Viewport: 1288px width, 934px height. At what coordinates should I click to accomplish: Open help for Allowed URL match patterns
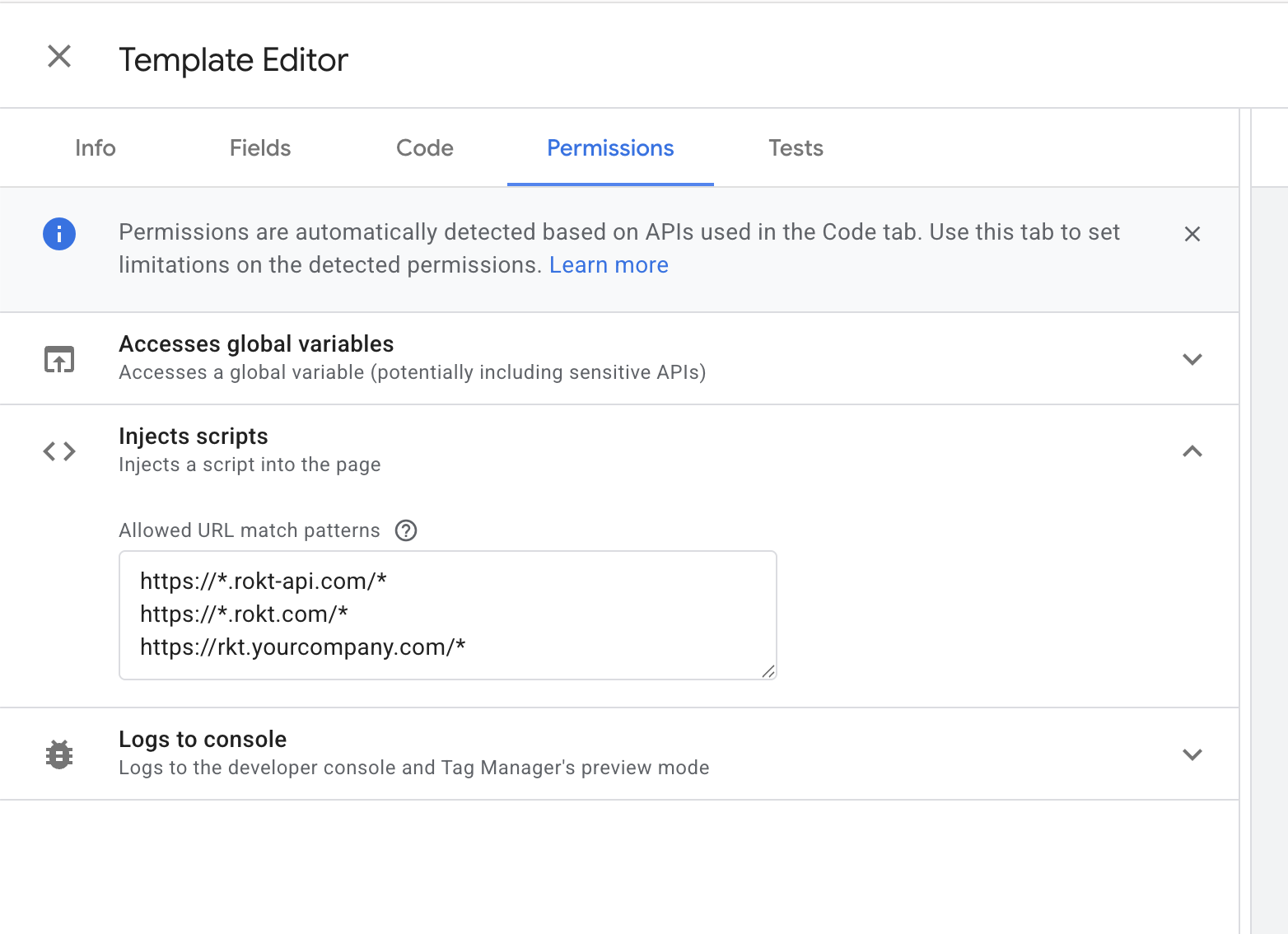406,530
